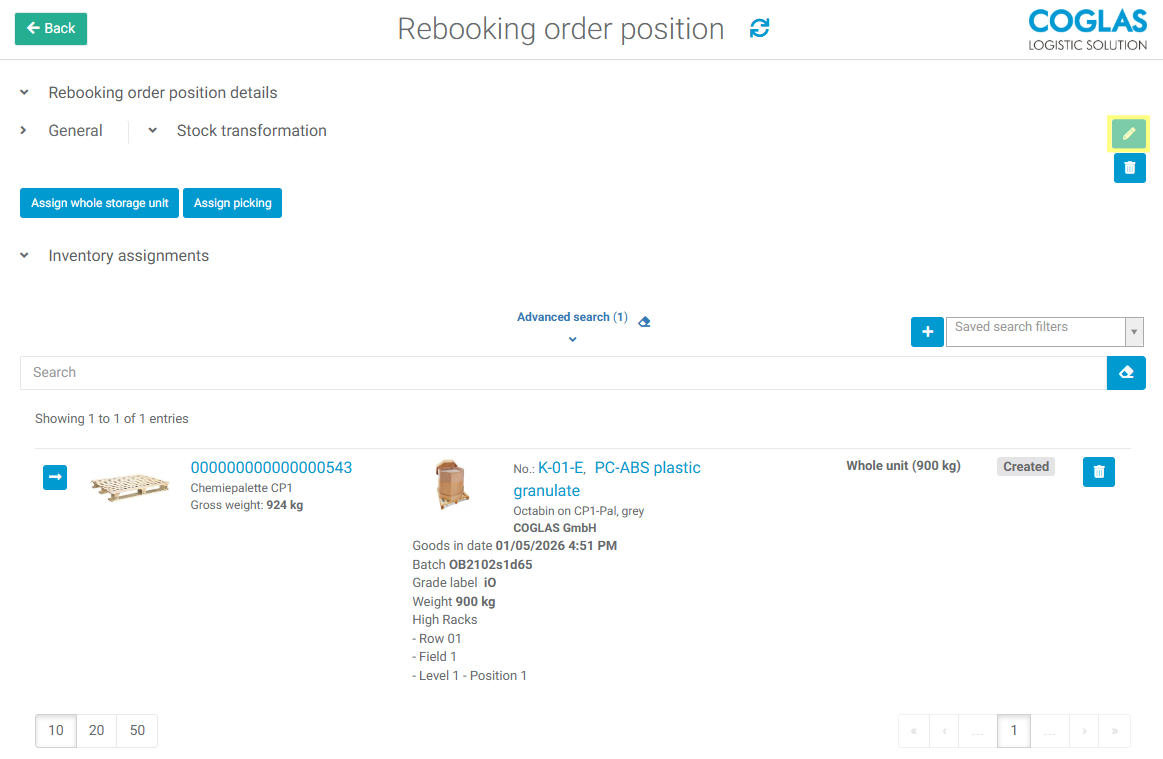Click the blue arrow icon on inventory row
This screenshot has height=759, width=1163.
click(55, 478)
